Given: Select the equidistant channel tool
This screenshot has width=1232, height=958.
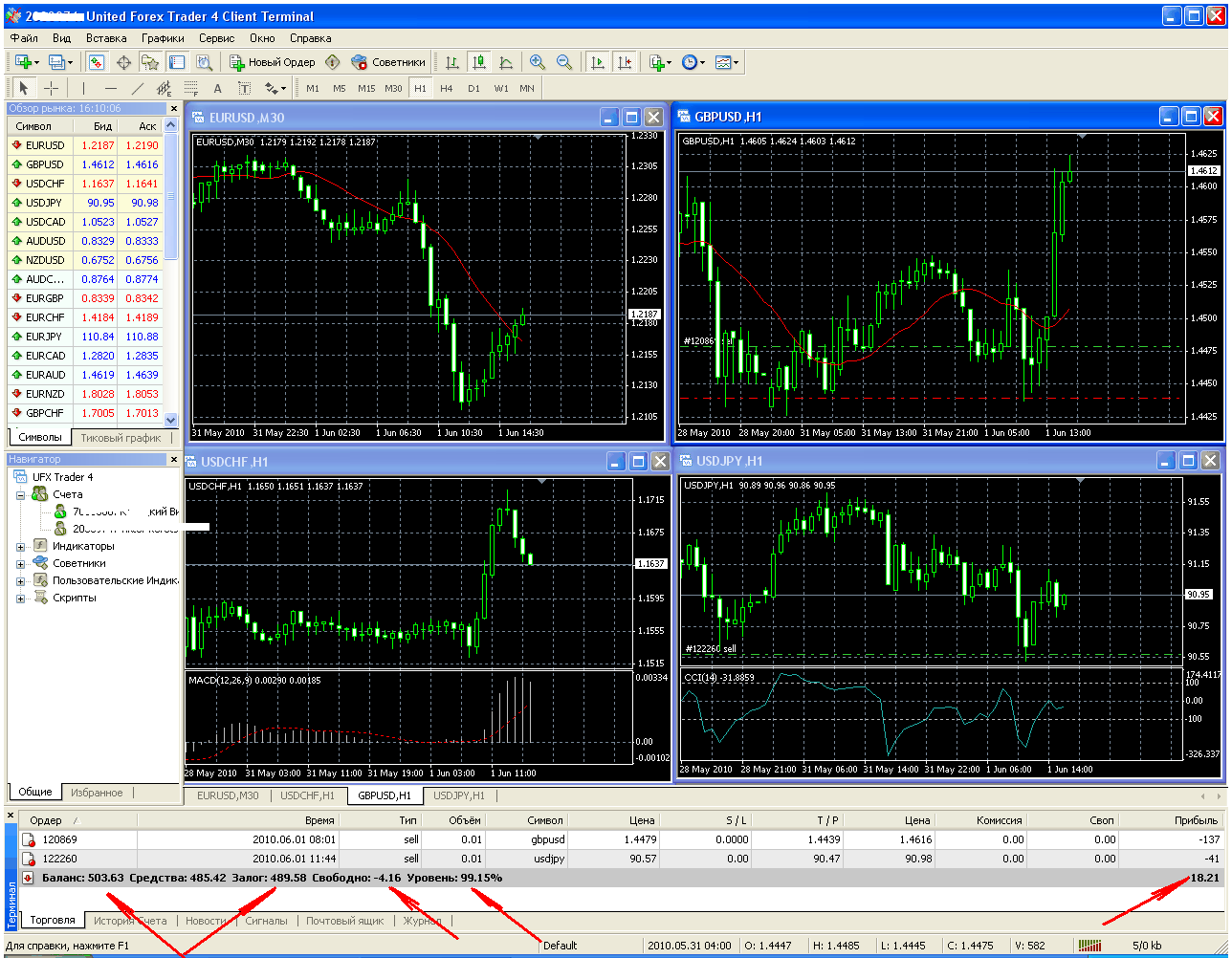Looking at the screenshot, I should [164, 88].
